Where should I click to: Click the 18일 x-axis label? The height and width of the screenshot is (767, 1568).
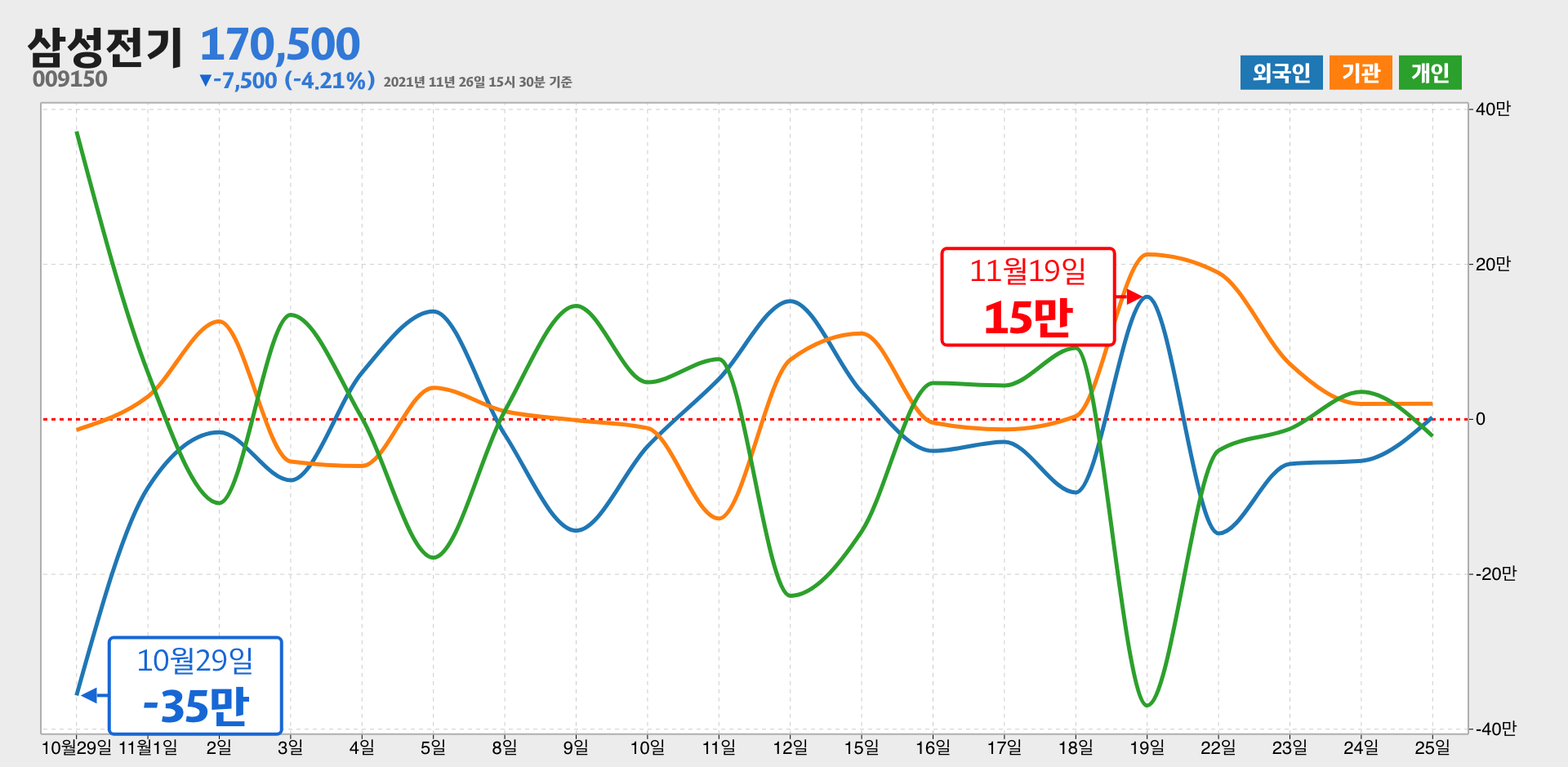point(1076,747)
